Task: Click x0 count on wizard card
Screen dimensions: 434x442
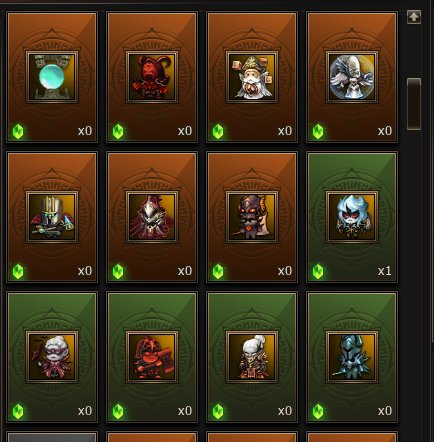Action: (285, 131)
